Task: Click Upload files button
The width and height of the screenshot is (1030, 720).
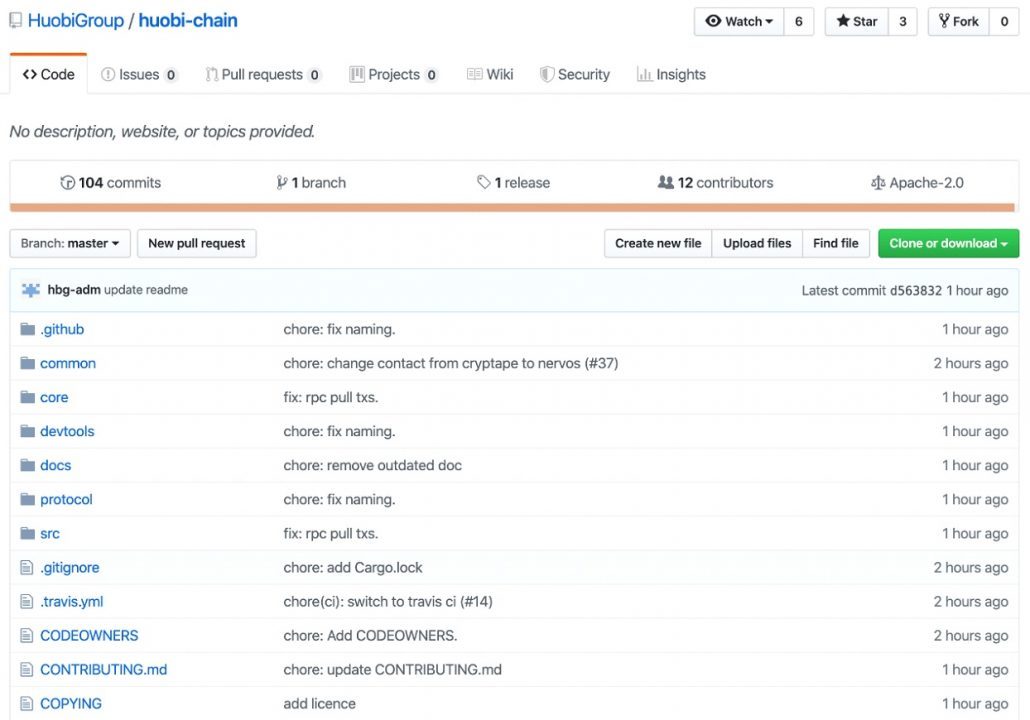Action: pyautogui.click(x=757, y=243)
